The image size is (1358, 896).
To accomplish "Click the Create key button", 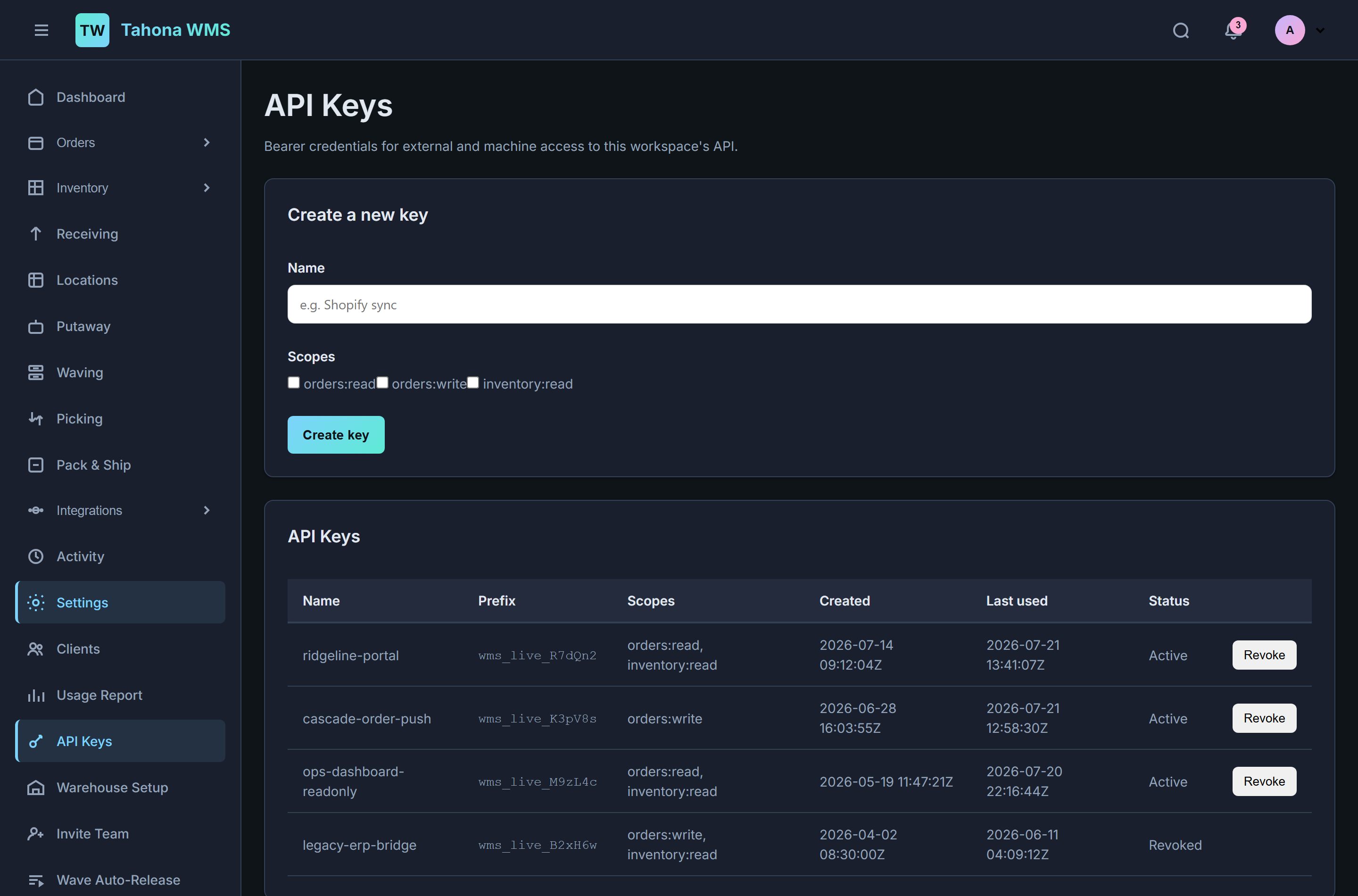I will pos(336,435).
